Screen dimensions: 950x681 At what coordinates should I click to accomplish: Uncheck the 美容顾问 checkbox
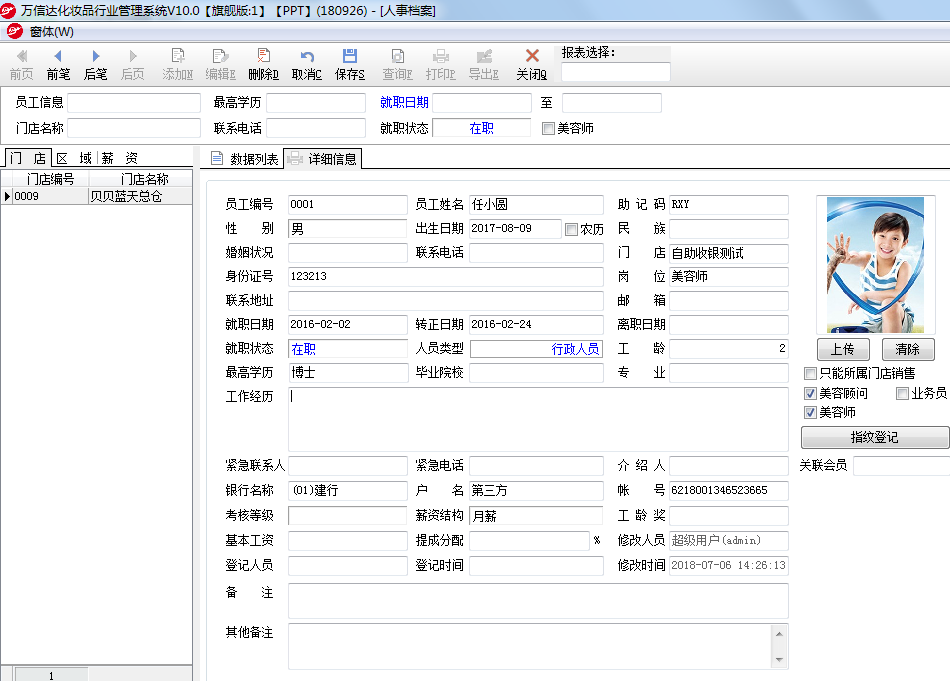click(x=811, y=393)
